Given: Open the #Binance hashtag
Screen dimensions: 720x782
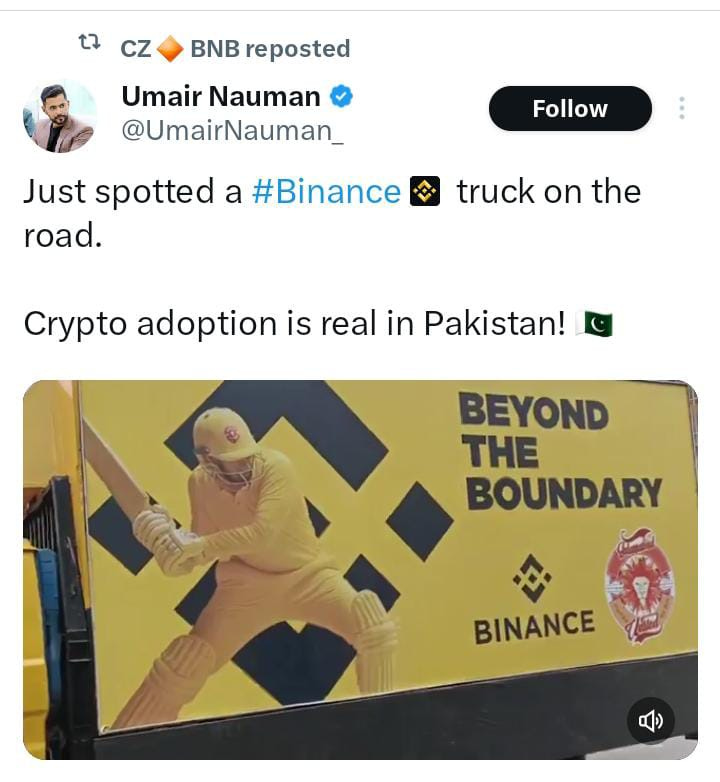Looking at the screenshot, I should [x=326, y=192].
